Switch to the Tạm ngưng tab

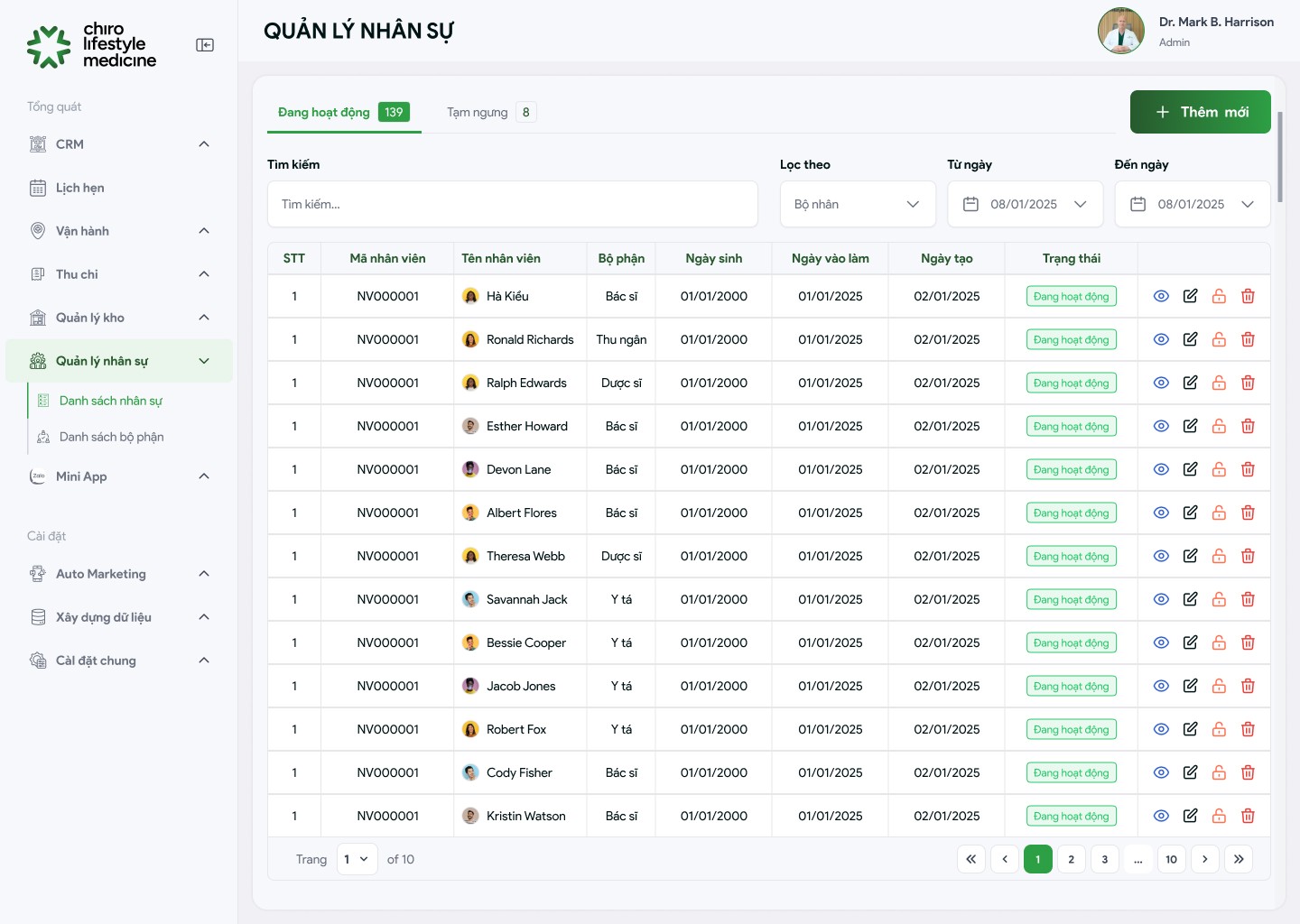coord(491,112)
